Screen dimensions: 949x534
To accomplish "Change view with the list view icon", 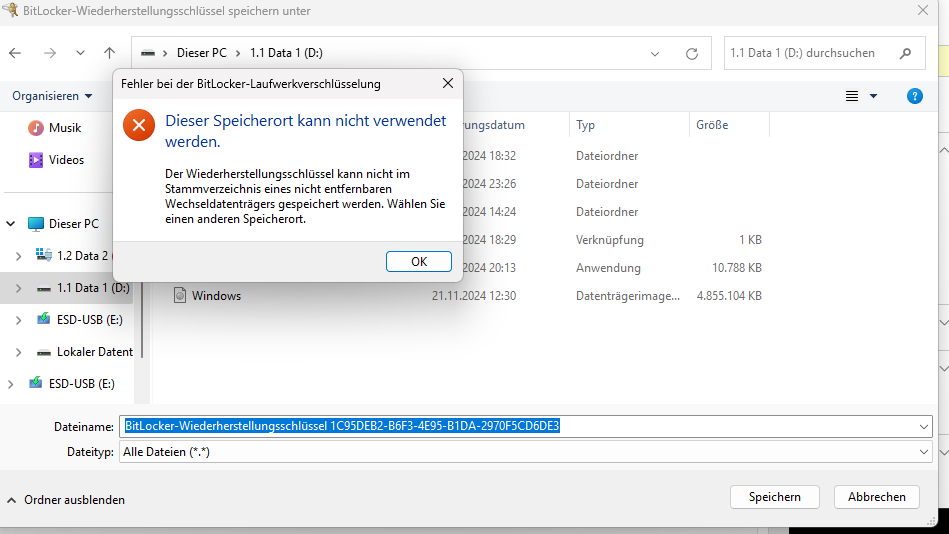I will (x=852, y=96).
